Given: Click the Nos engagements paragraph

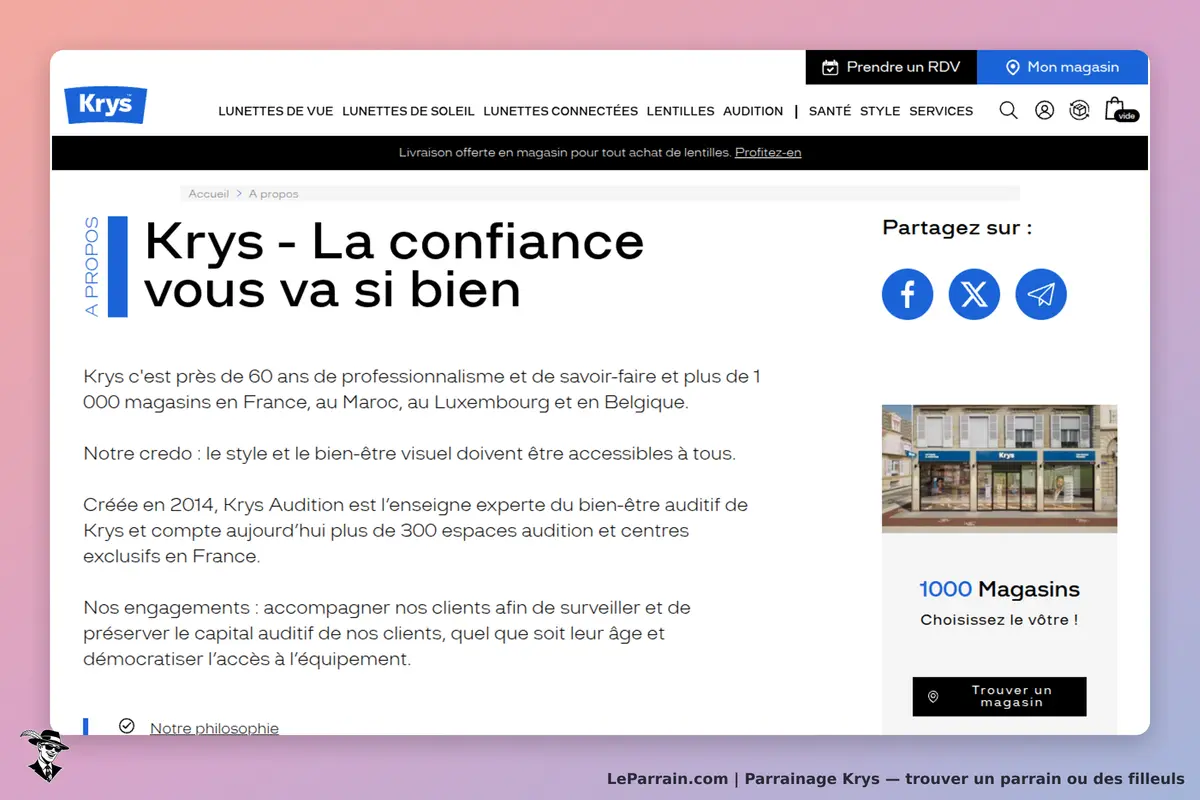Looking at the screenshot, I should 387,633.
